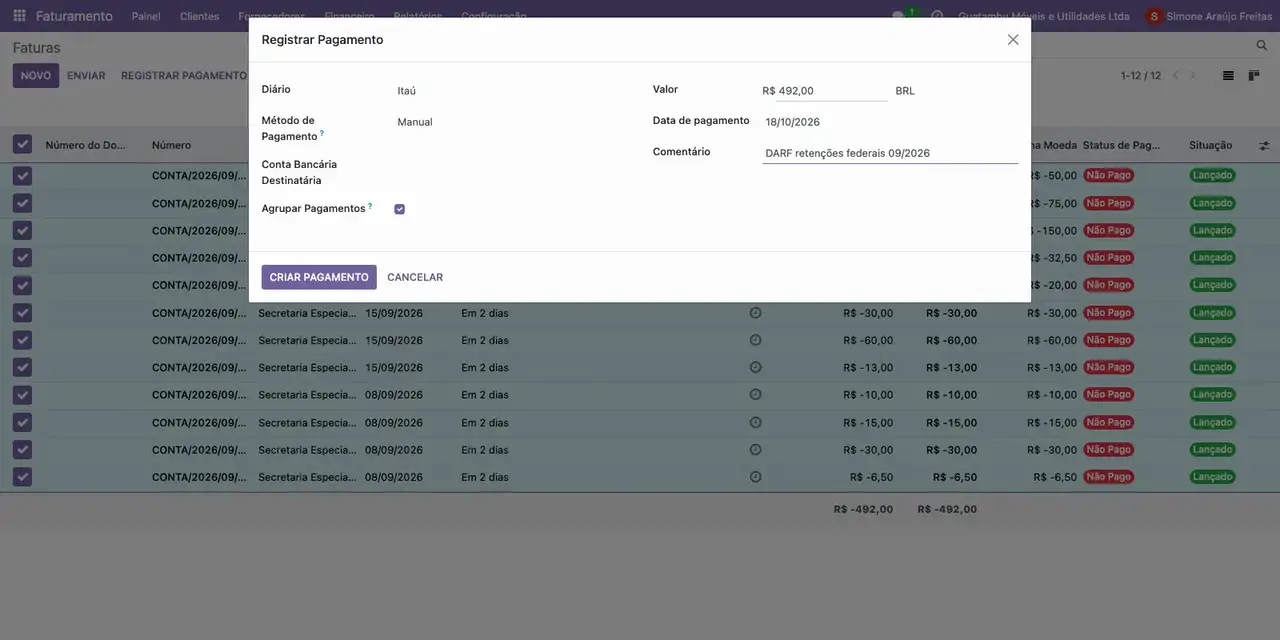This screenshot has height=640, width=1280.
Task: Click the REGISTRAR PAGAMENTO toolbar button
Action: click(183, 76)
